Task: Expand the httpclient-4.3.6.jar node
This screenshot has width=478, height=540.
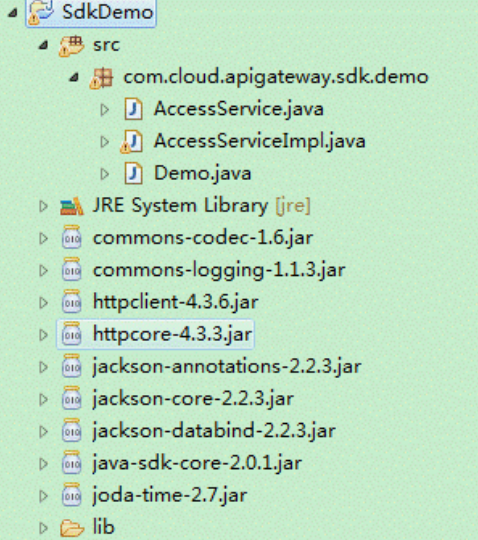Action: [x=43, y=303]
